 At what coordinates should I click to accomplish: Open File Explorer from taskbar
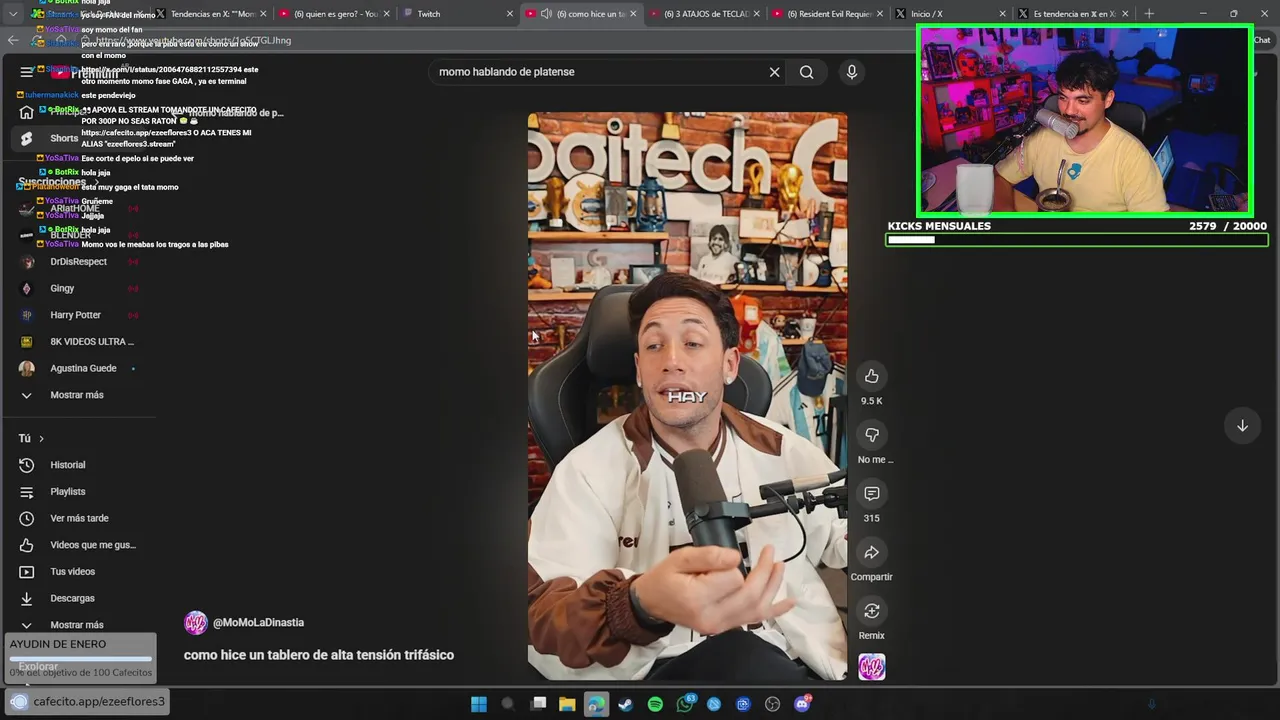567,704
